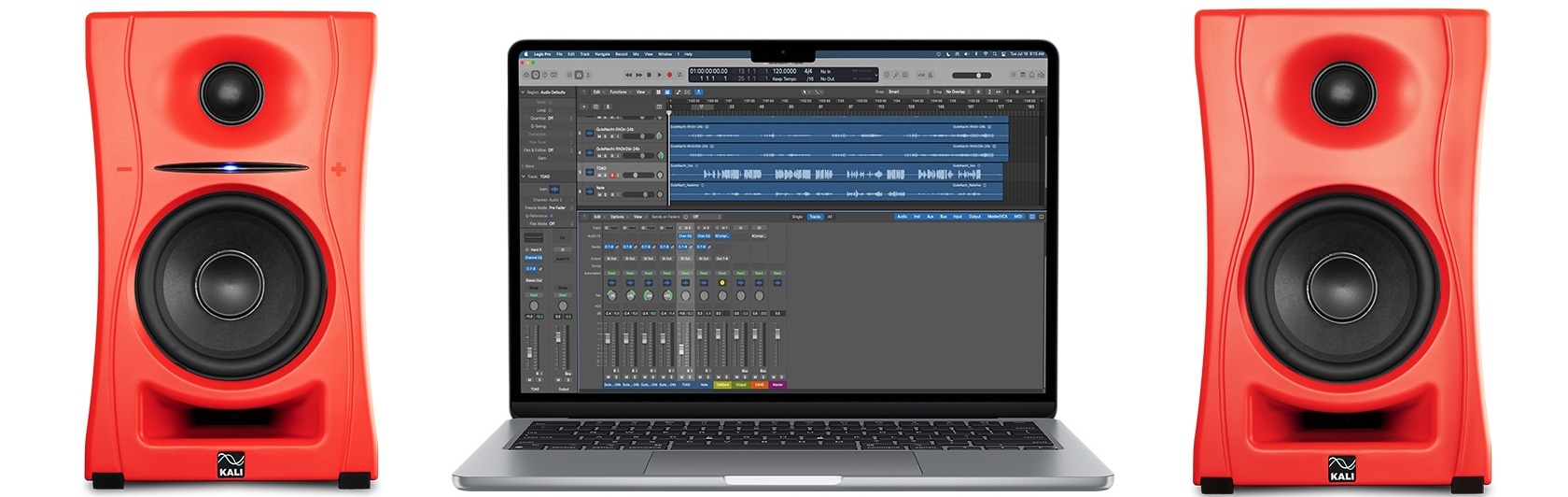
Task: Select the Talkback channel strip name
Action: (x=722, y=384)
